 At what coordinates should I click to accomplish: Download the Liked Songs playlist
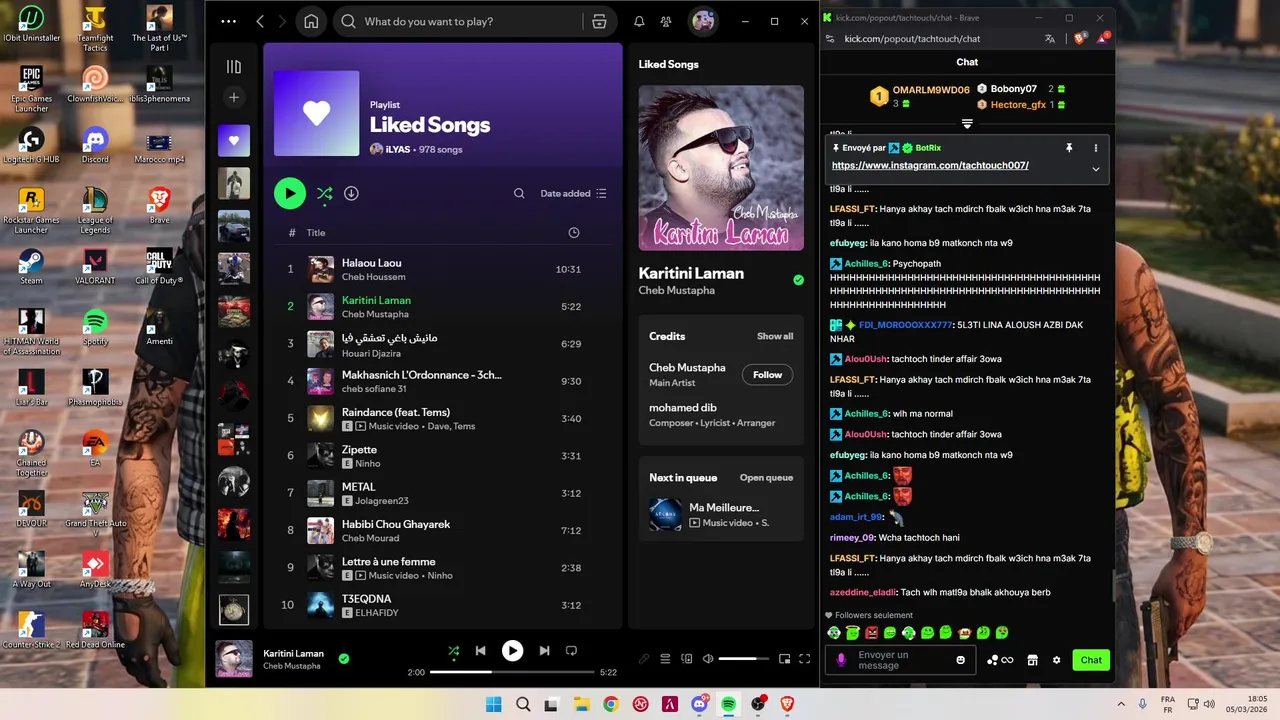point(351,193)
